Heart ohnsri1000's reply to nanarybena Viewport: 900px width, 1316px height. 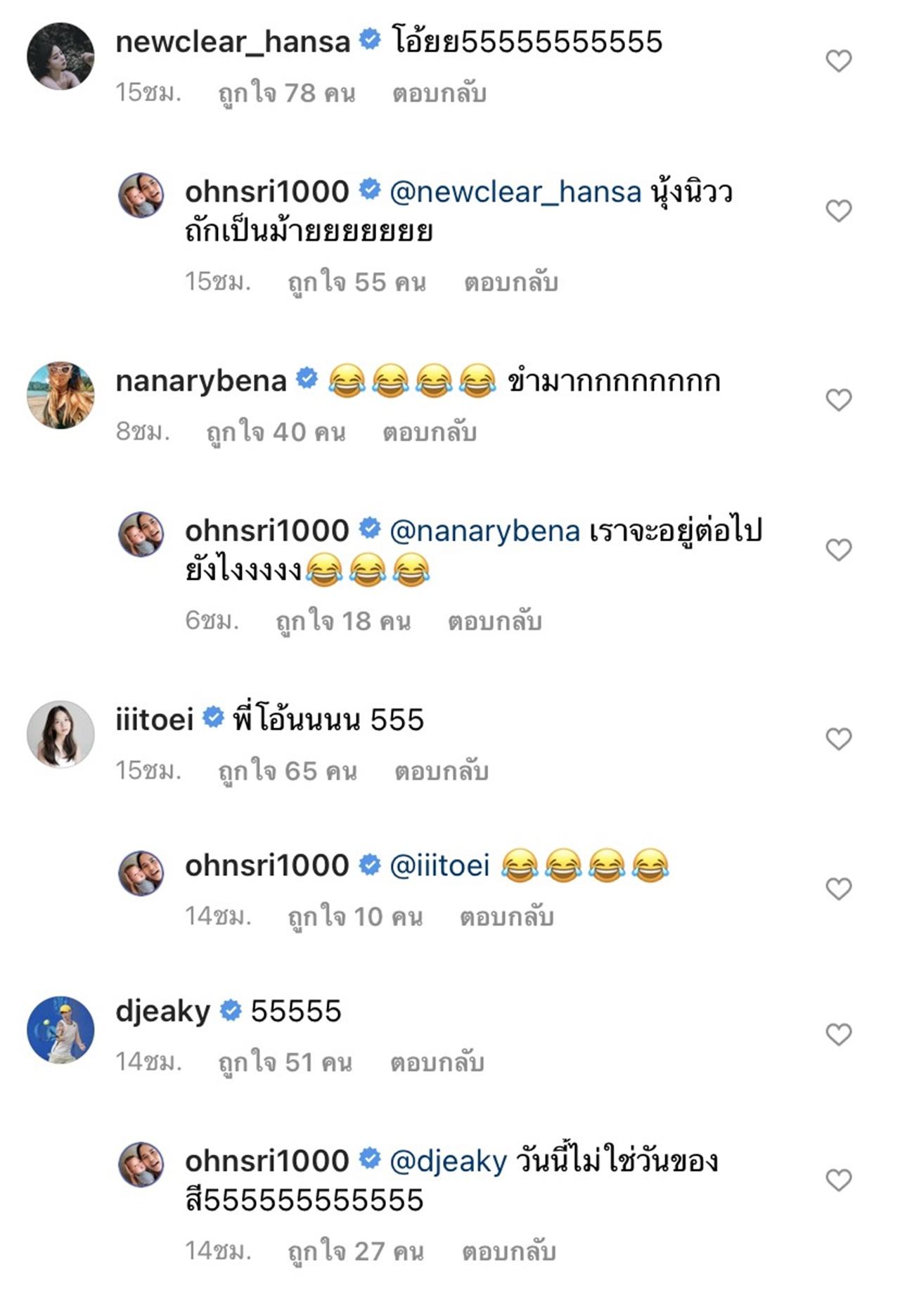(838, 550)
